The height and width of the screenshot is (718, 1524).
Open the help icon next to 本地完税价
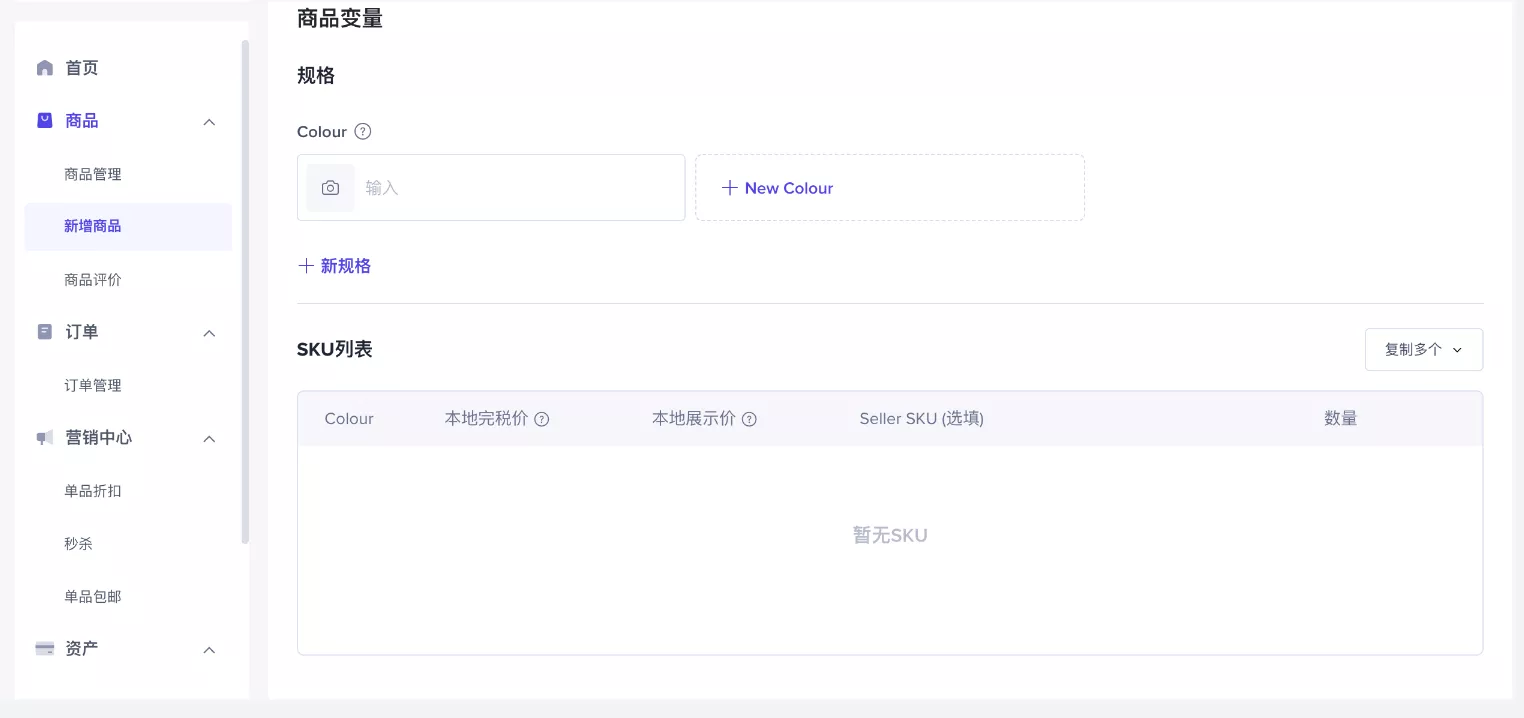pos(542,419)
